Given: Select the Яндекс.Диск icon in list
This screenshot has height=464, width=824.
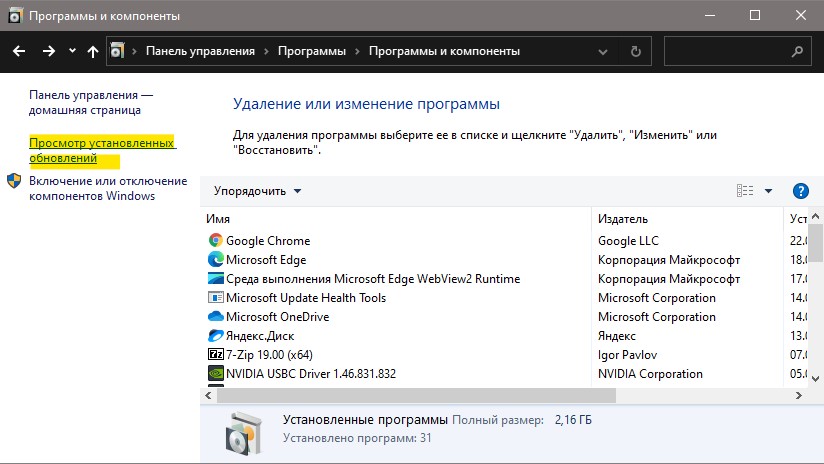Looking at the screenshot, I should (x=215, y=336).
